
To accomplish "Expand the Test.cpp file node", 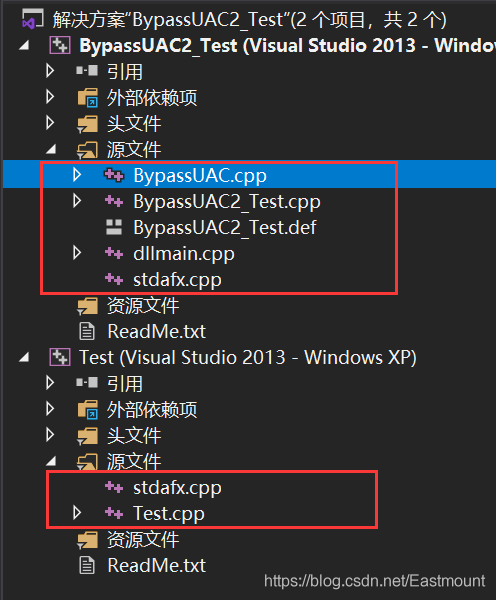I will (x=77, y=513).
